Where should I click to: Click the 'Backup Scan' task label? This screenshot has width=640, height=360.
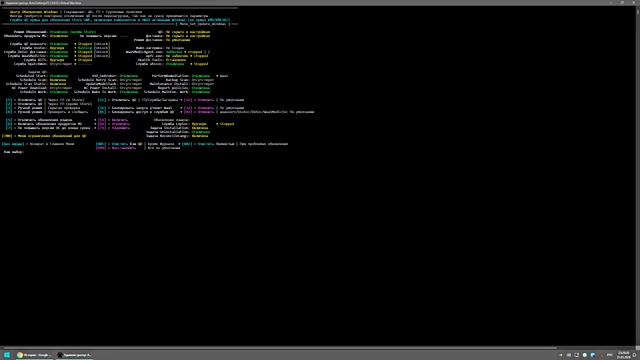point(178,80)
